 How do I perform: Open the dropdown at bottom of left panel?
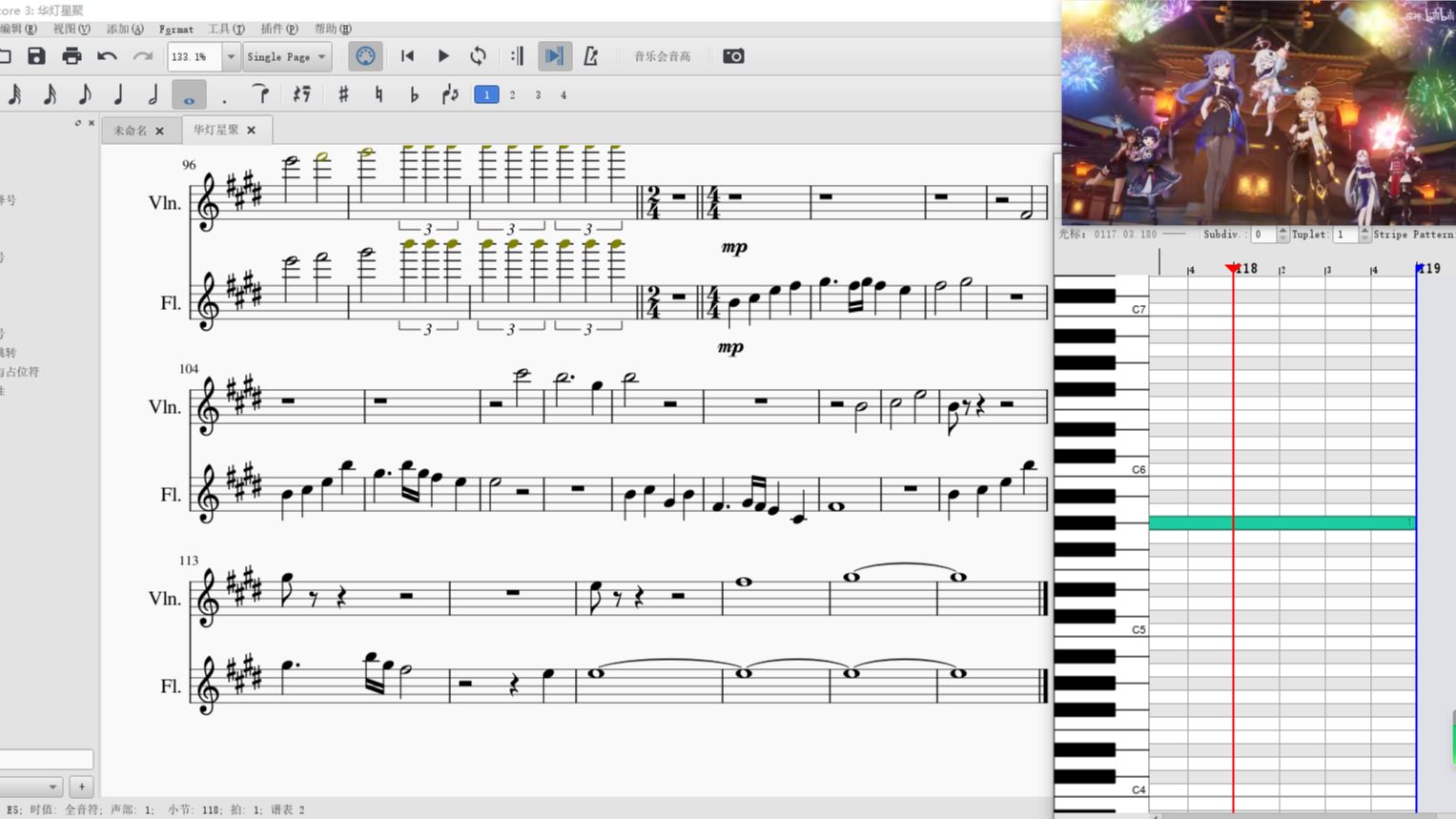coord(31,787)
